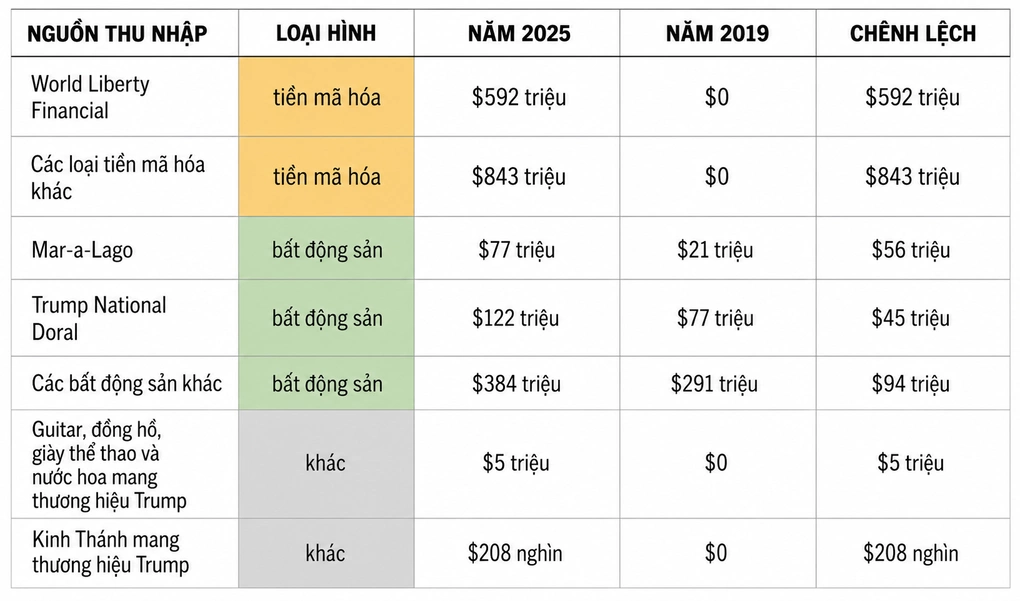Select the Mar-a-Lago row label

tap(82, 250)
